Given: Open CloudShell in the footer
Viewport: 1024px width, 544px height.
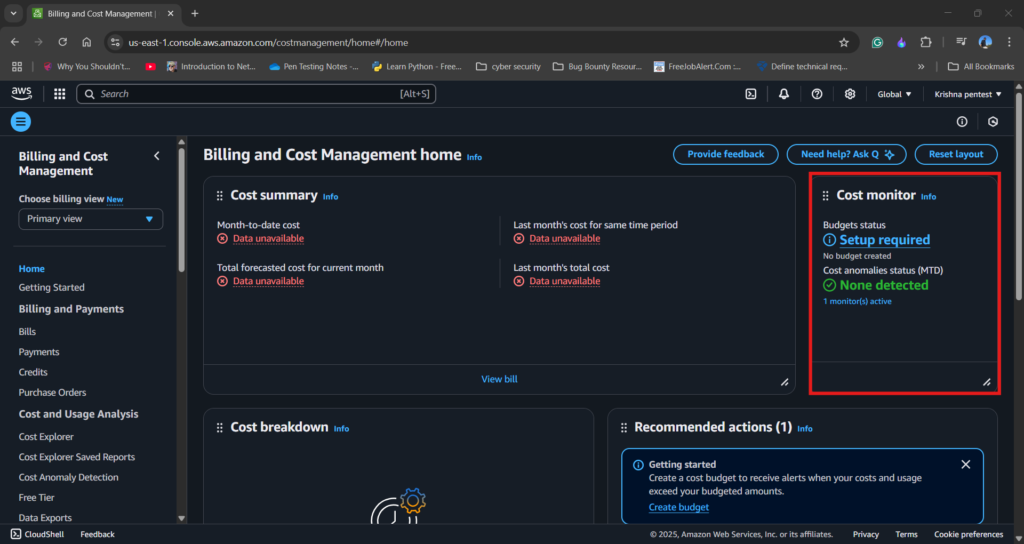Looking at the screenshot, I should point(37,534).
